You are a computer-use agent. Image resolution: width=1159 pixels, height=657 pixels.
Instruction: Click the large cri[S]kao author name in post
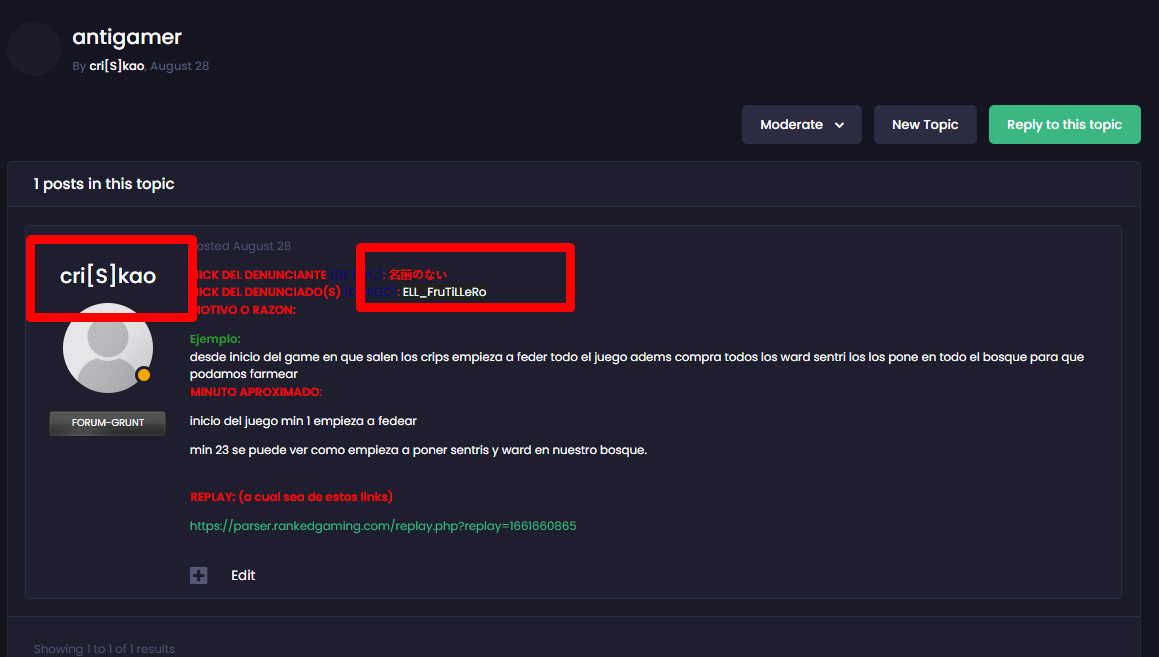[108, 276]
